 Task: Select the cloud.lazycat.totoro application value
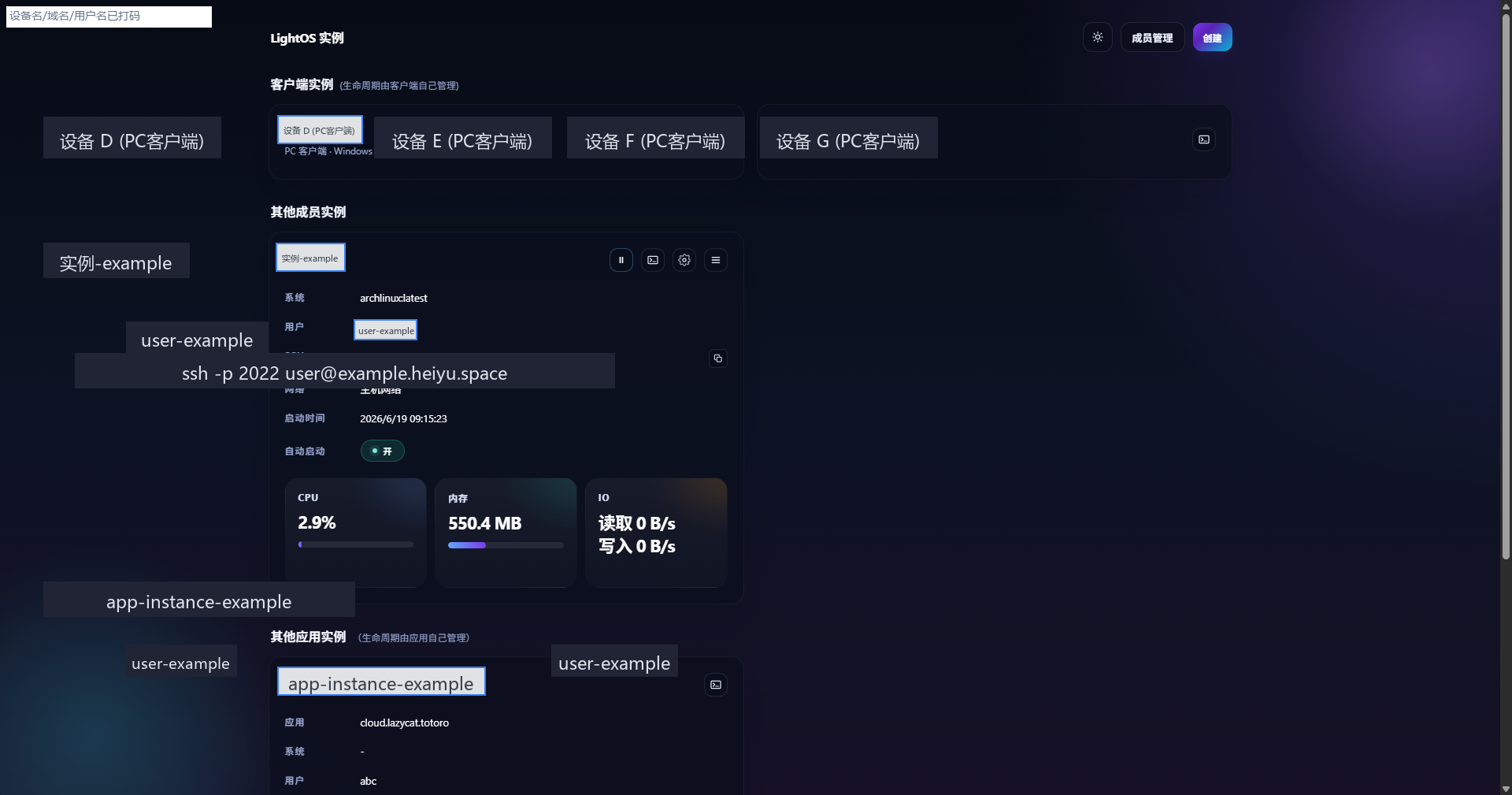tap(404, 723)
